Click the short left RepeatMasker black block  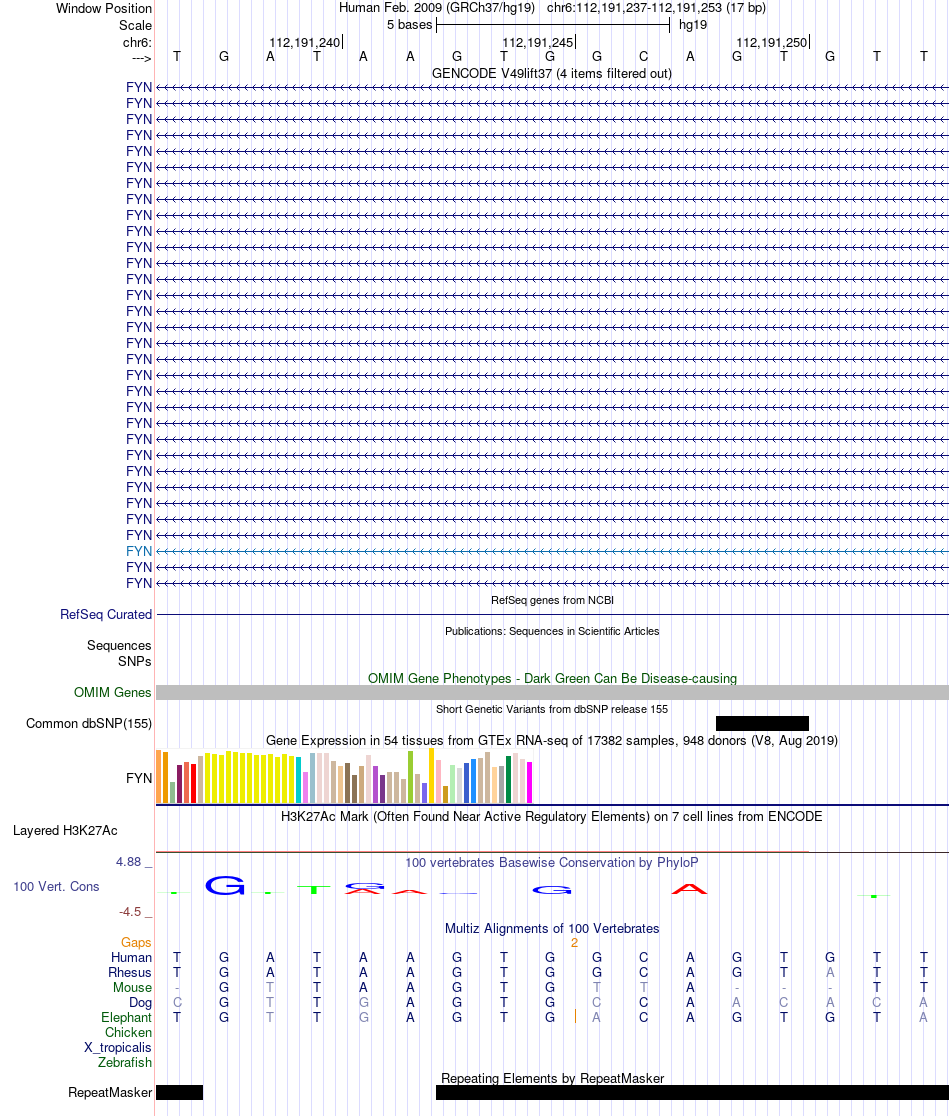pyautogui.click(x=179, y=1092)
